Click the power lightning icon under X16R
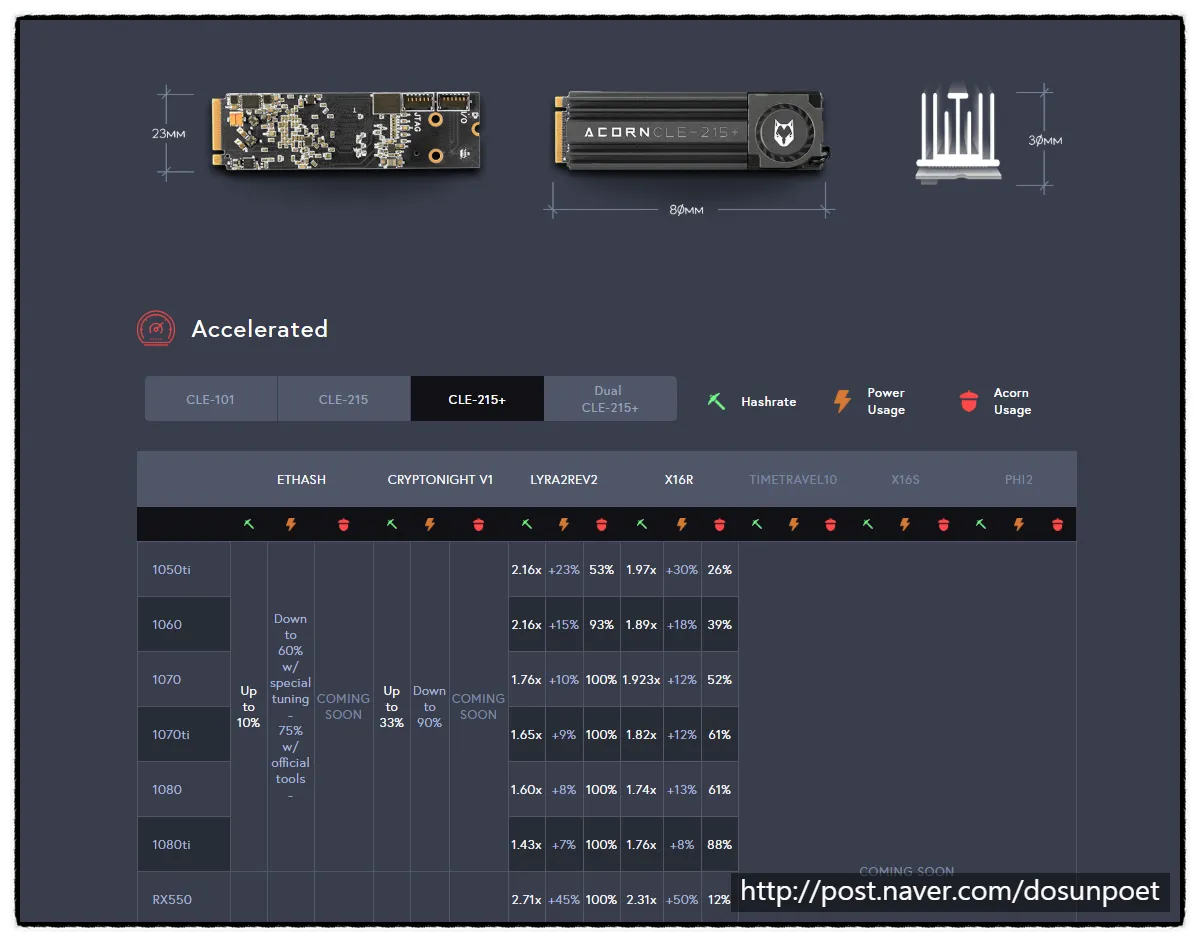Viewport: 1200px width, 942px height. 682,524
